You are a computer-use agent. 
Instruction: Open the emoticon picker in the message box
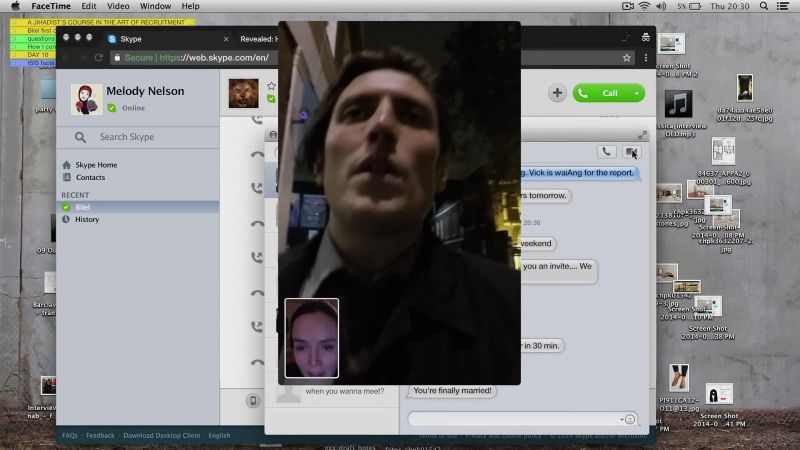pos(630,419)
